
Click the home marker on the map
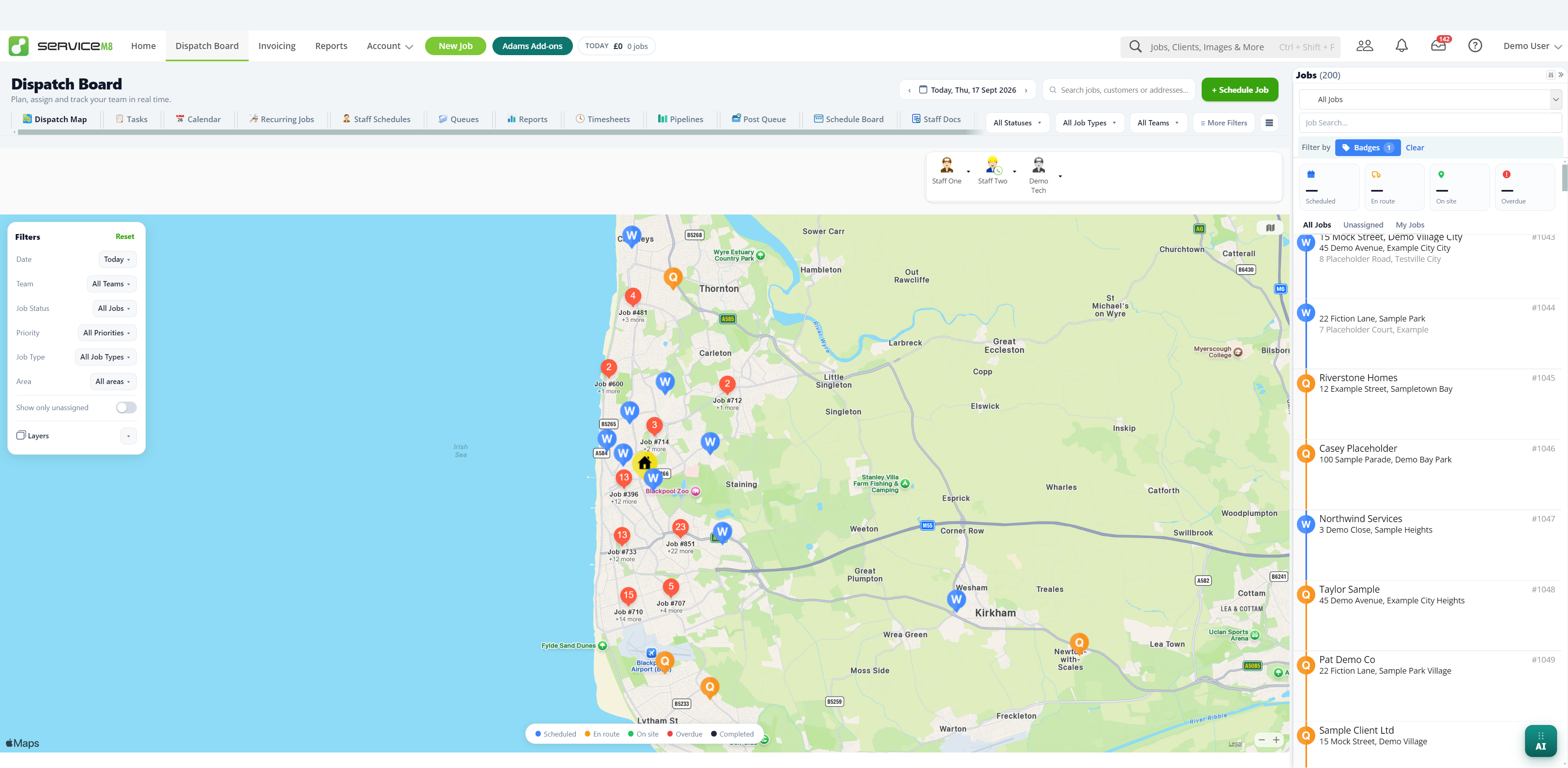645,463
